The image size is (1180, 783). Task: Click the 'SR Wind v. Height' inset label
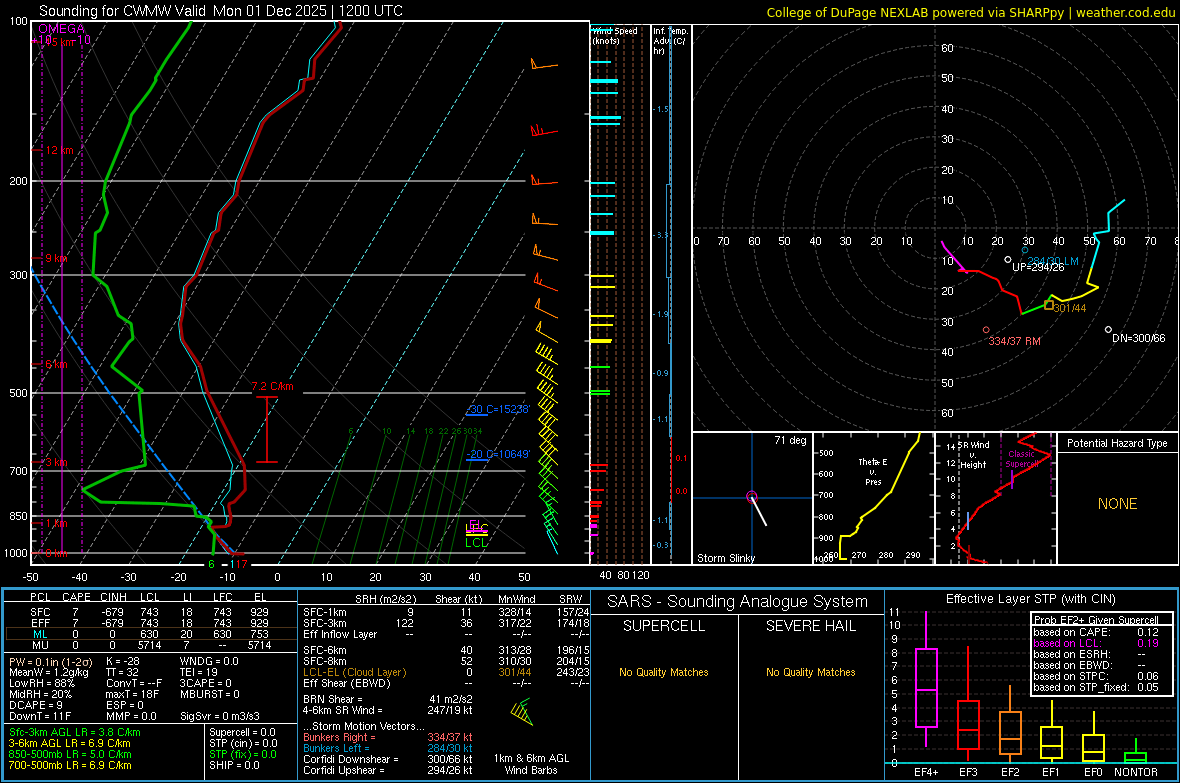tap(973, 455)
